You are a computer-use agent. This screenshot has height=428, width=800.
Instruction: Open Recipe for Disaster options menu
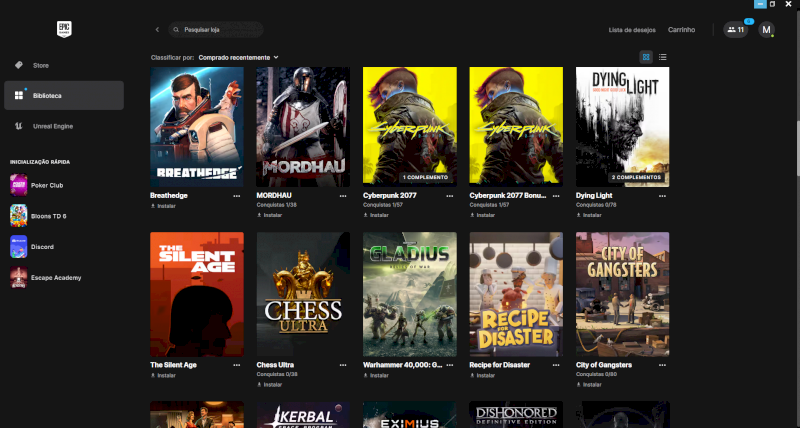(x=556, y=365)
